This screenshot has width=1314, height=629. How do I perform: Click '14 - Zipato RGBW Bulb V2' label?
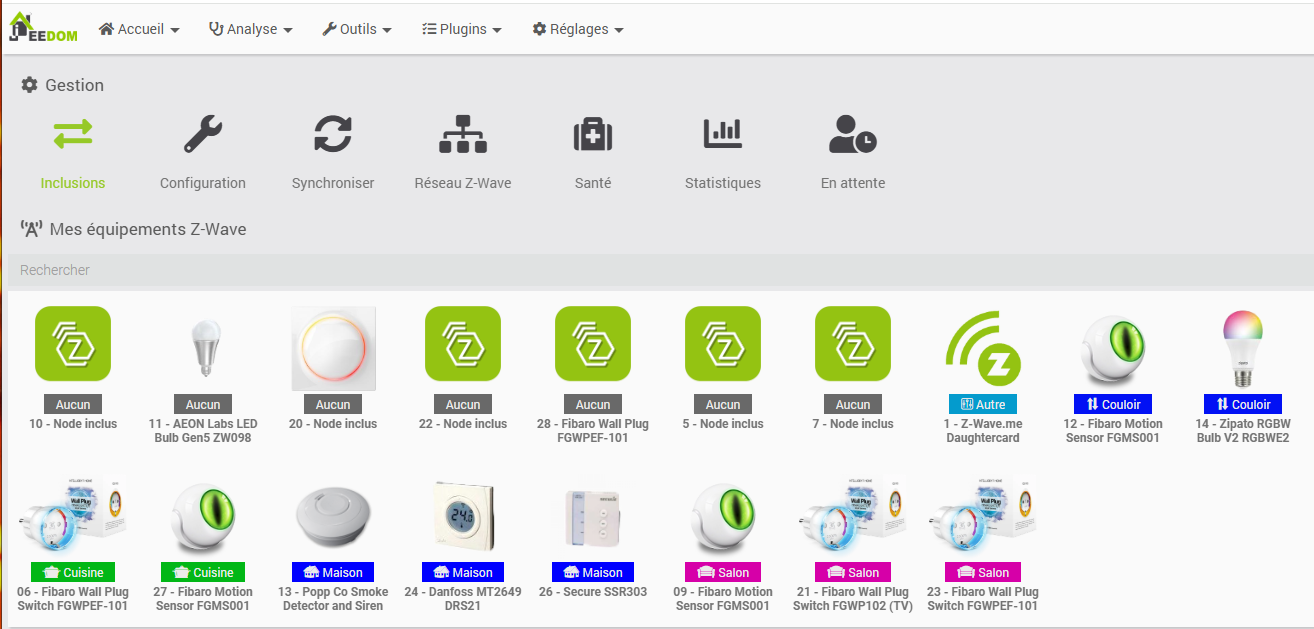[x=1243, y=431]
